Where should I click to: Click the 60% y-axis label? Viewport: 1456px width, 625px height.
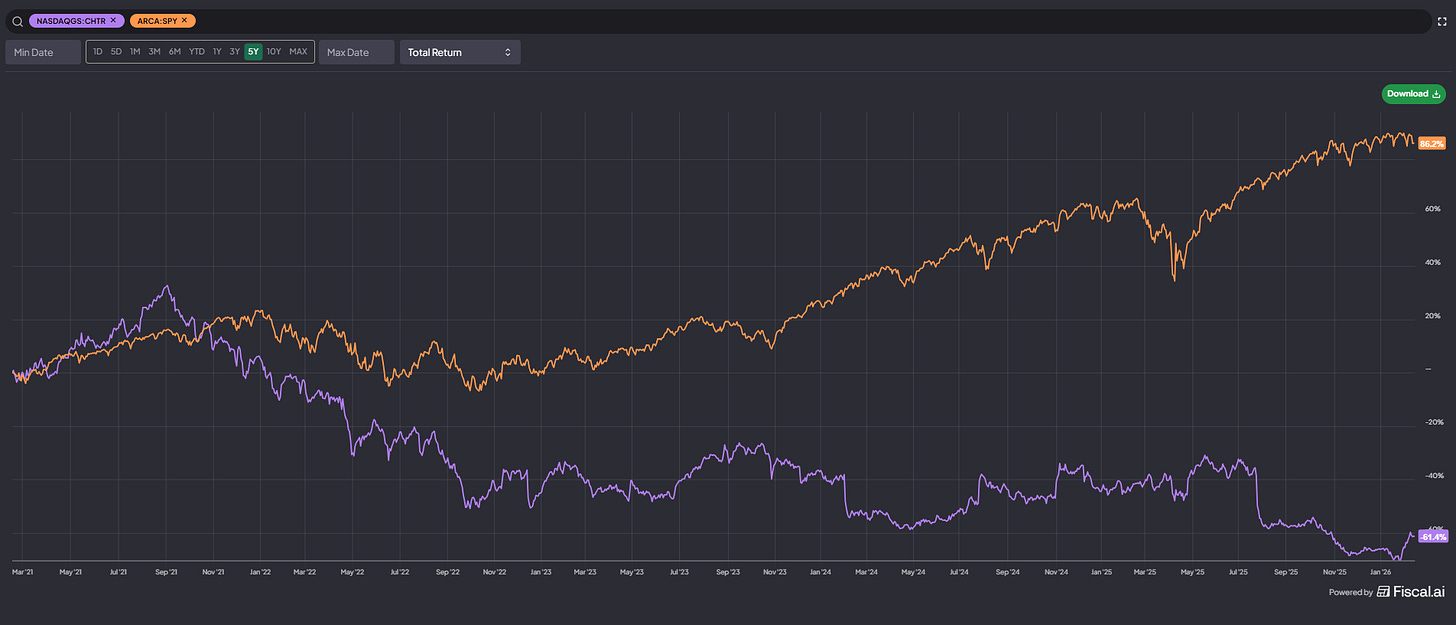[1432, 209]
